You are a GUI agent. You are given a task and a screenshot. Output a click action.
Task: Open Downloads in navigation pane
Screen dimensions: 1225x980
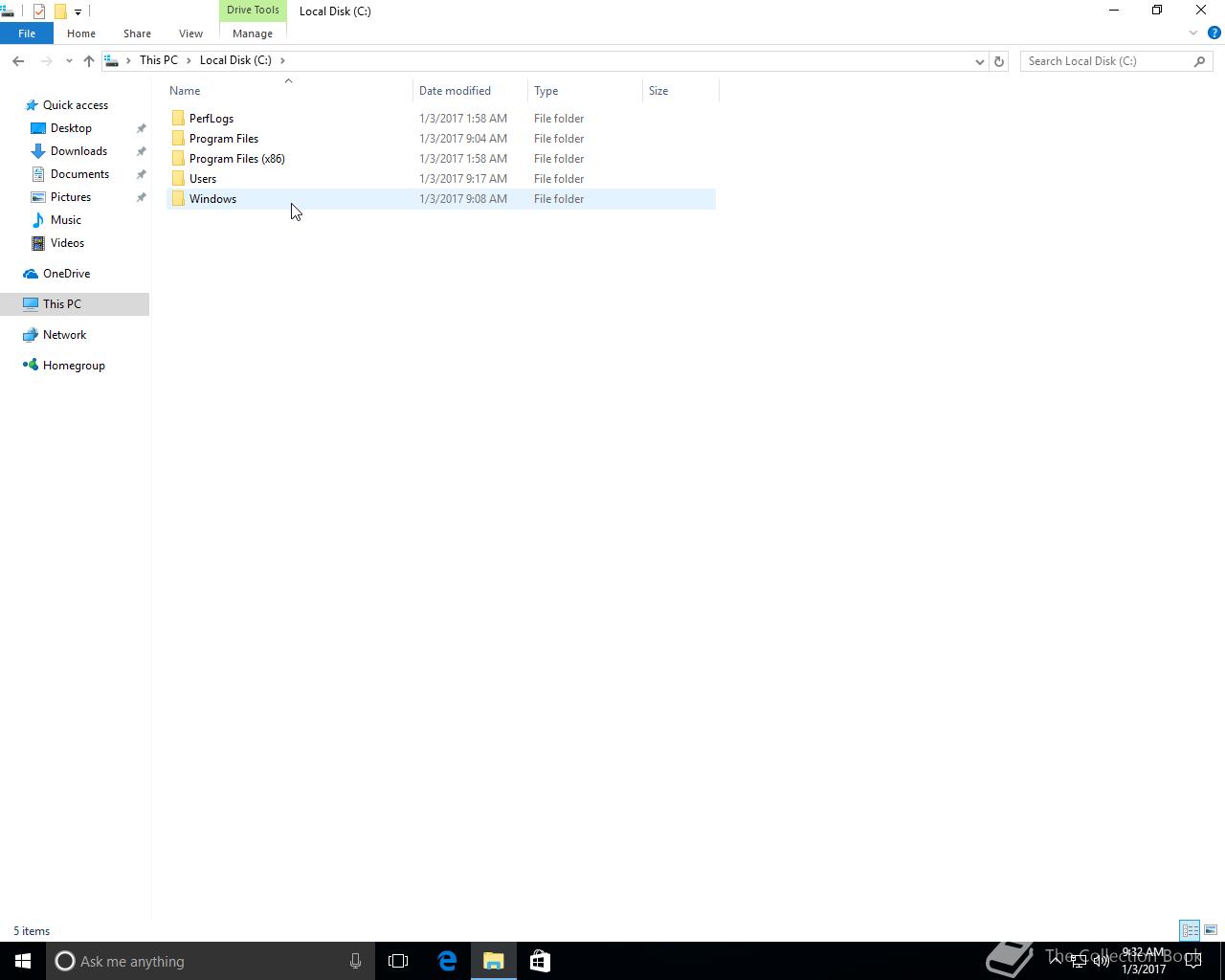click(78, 151)
